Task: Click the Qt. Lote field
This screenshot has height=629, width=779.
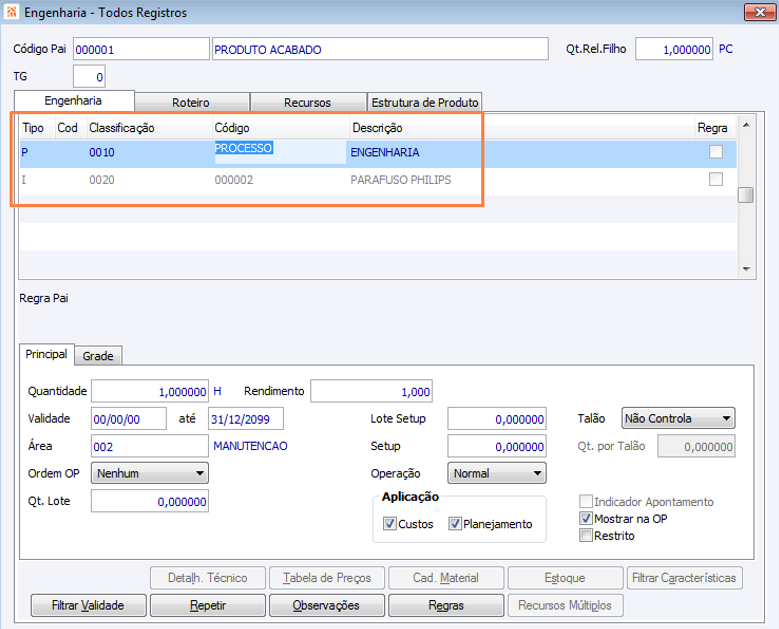Action: [x=150, y=501]
